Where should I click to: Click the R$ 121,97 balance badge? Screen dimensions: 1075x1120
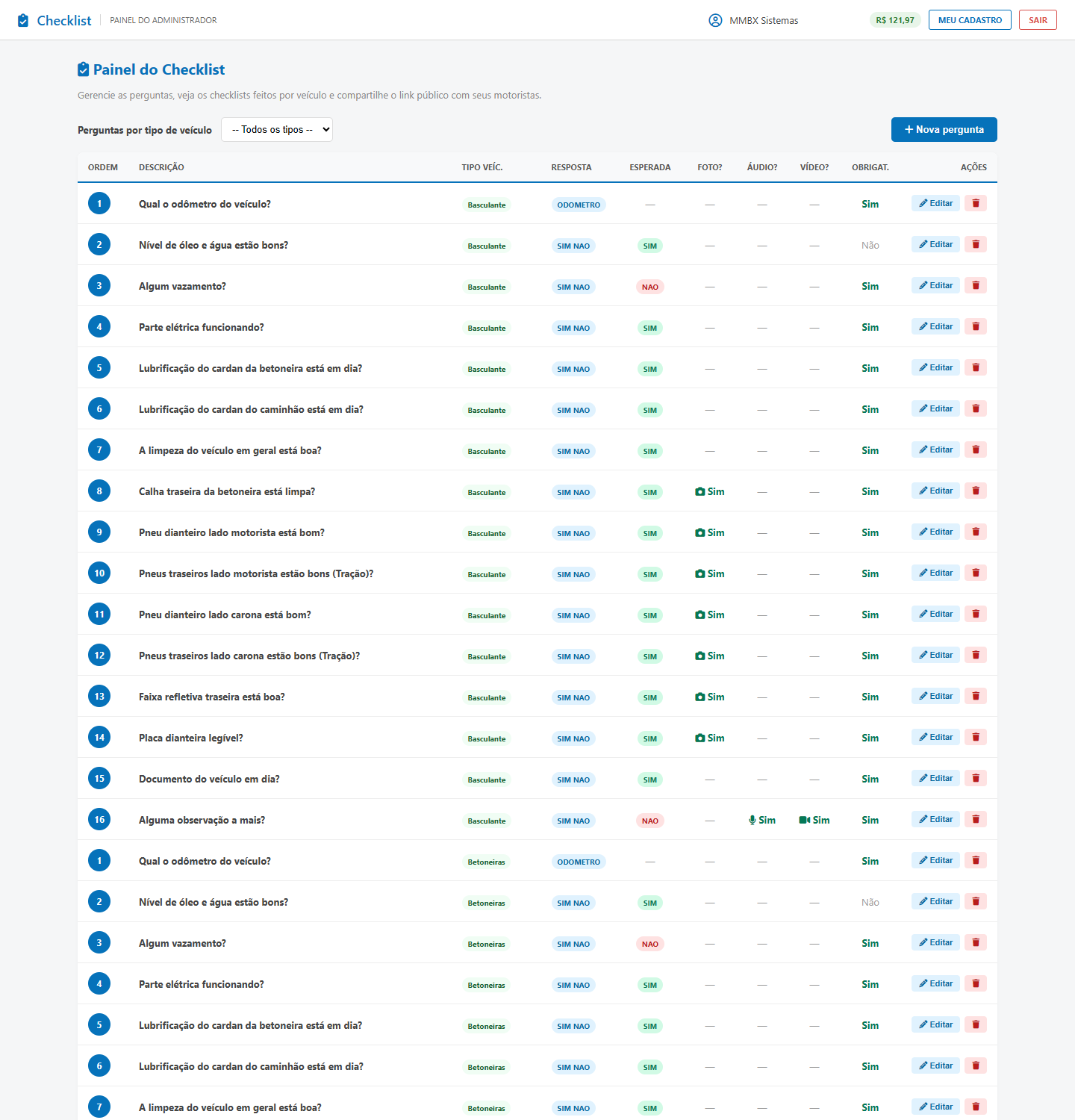coord(895,20)
